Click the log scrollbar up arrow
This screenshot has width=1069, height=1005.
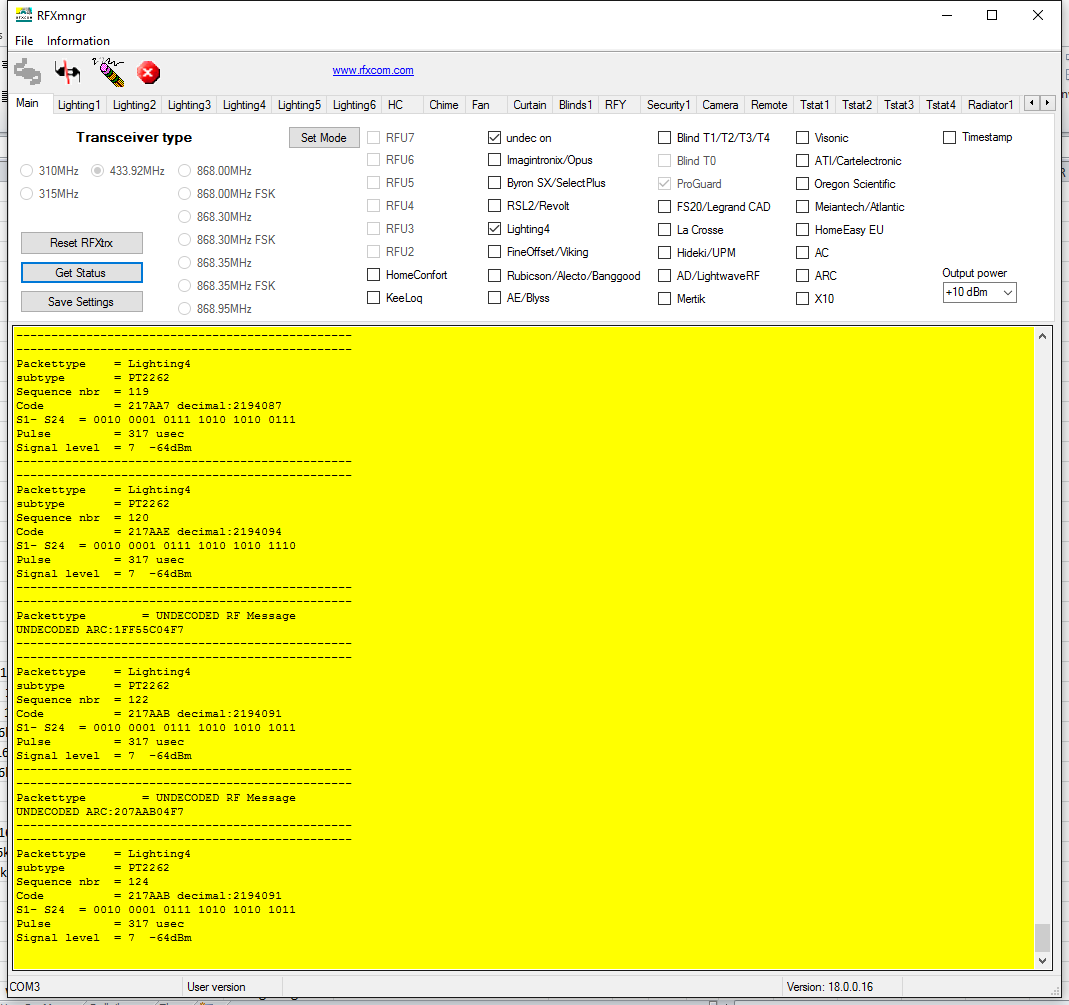(1042, 336)
